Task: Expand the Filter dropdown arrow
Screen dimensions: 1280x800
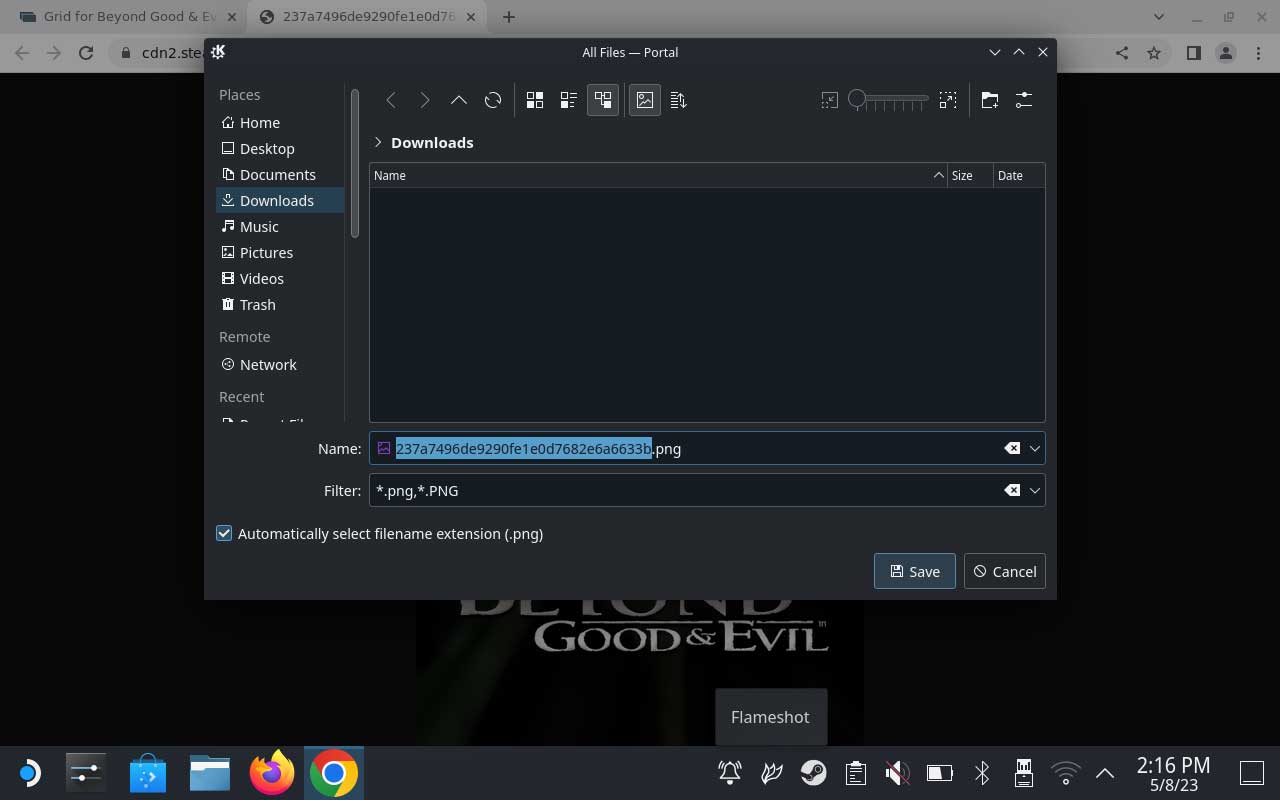Action: 1035,490
